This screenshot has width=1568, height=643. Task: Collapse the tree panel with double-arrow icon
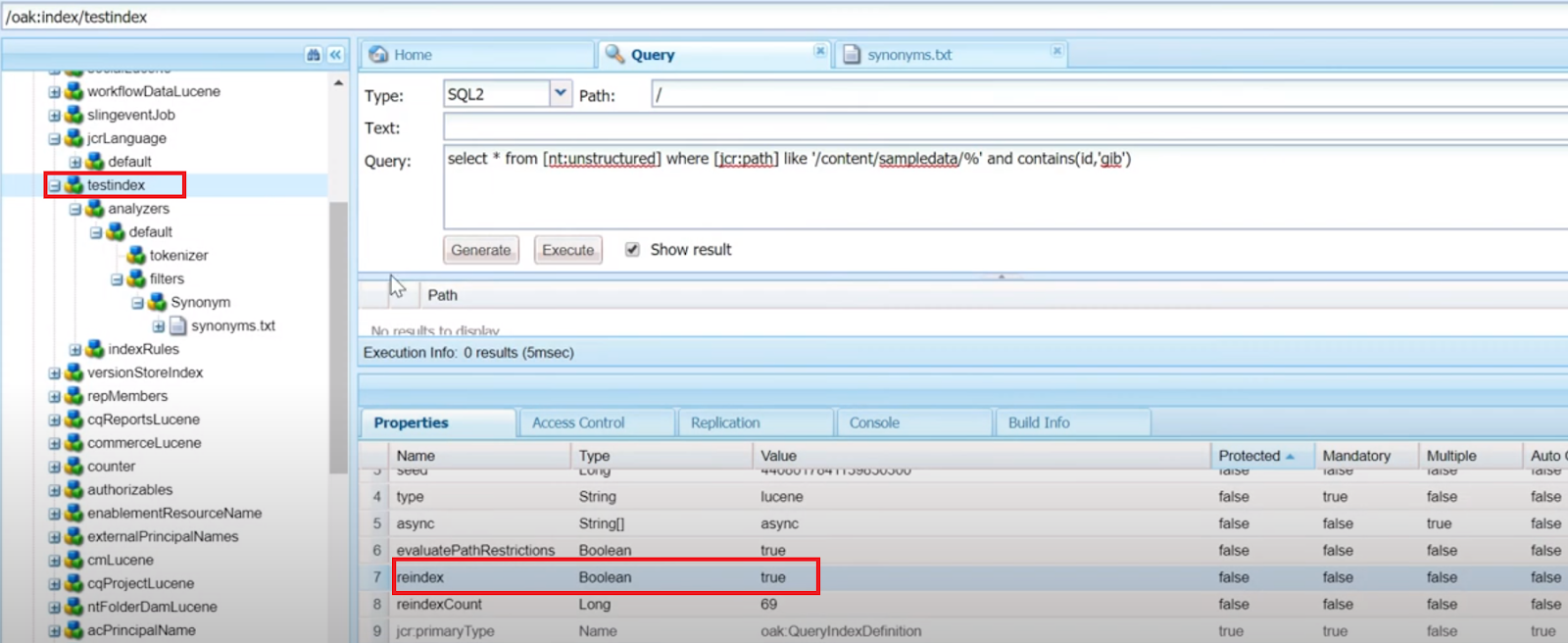click(x=335, y=55)
